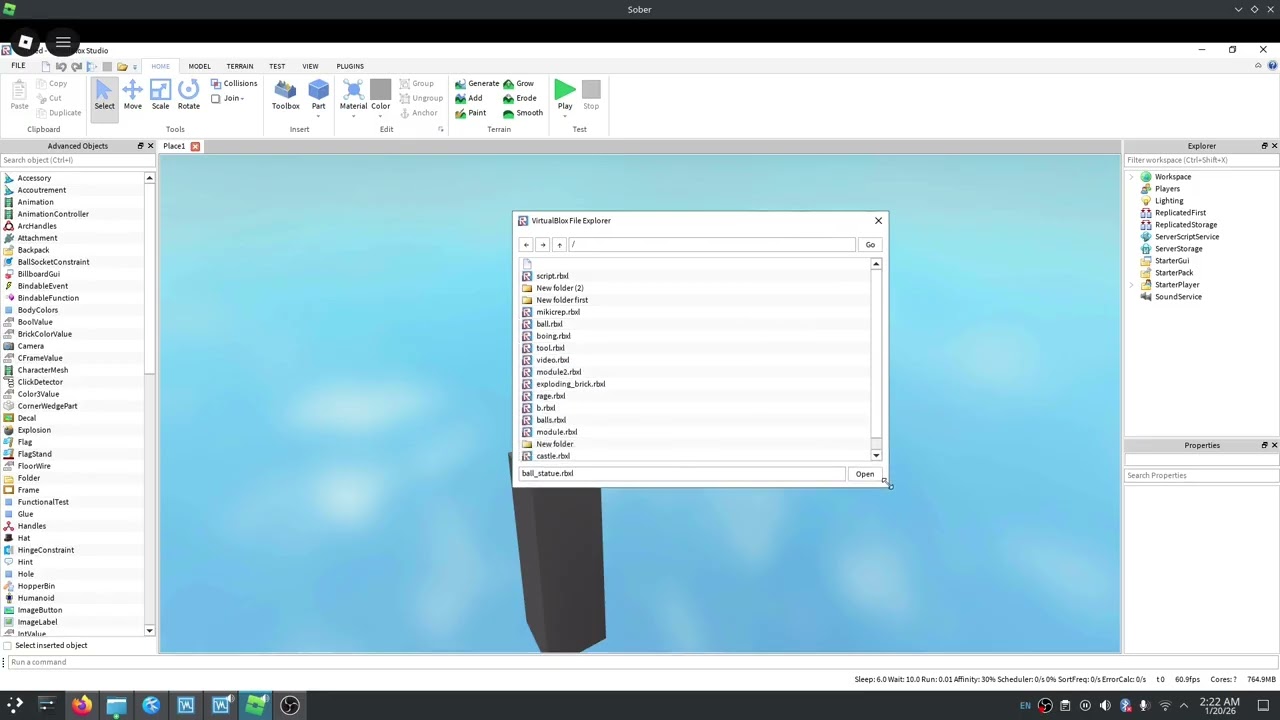Go up one directory in File Explorer
The width and height of the screenshot is (1280, 720).
pos(559,245)
